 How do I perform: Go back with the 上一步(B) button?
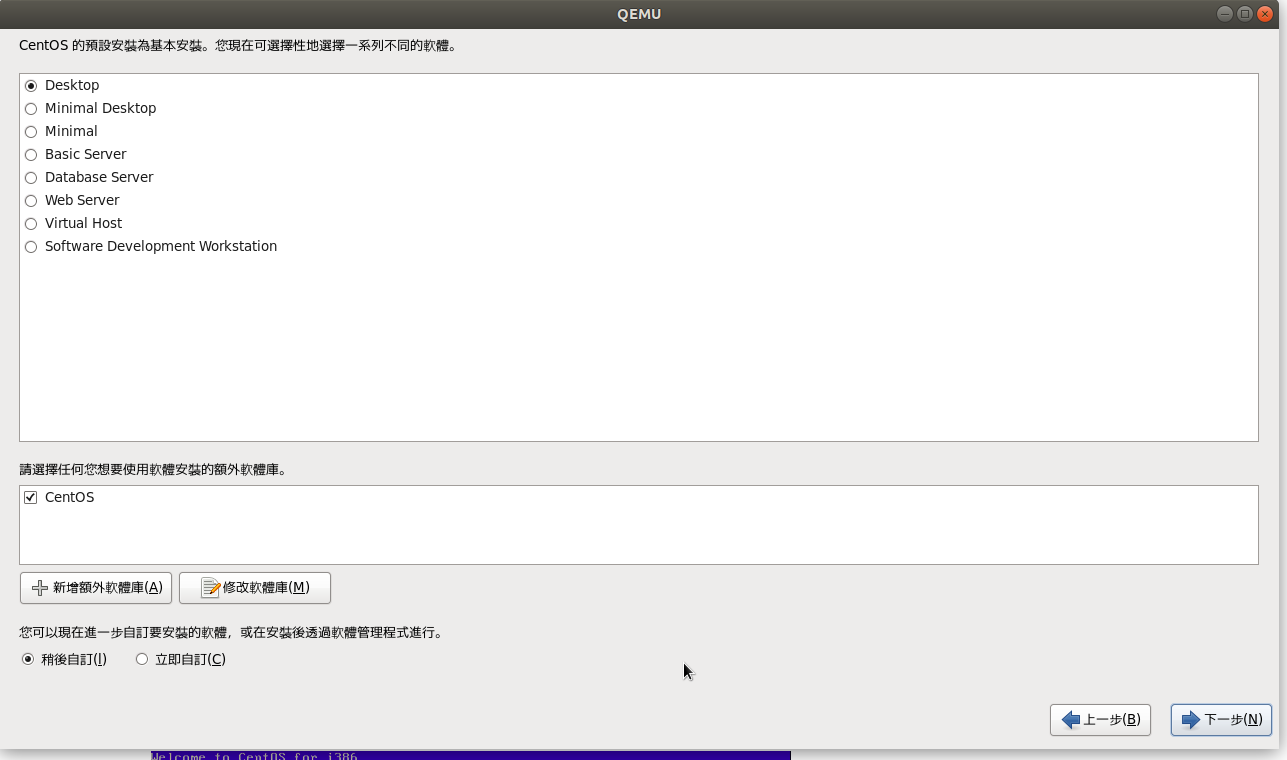pos(1101,720)
